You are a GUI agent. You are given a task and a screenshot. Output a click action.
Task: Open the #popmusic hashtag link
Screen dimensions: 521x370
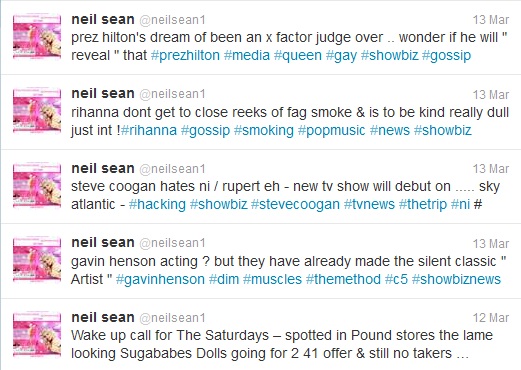click(x=332, y=130)
